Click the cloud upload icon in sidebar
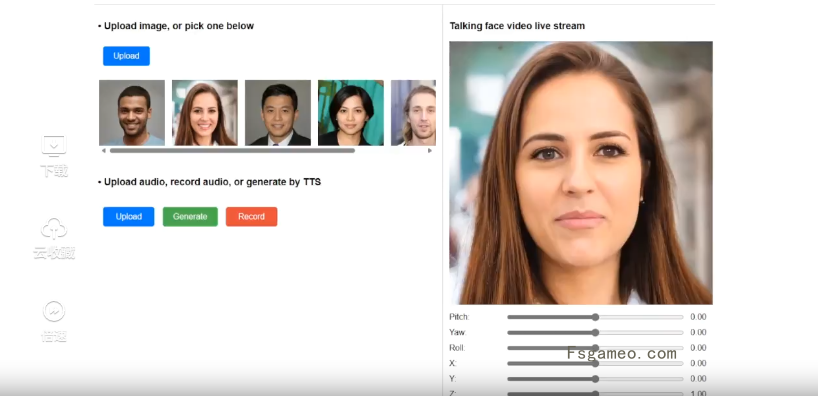818x396 pixels. click(54, 229)
